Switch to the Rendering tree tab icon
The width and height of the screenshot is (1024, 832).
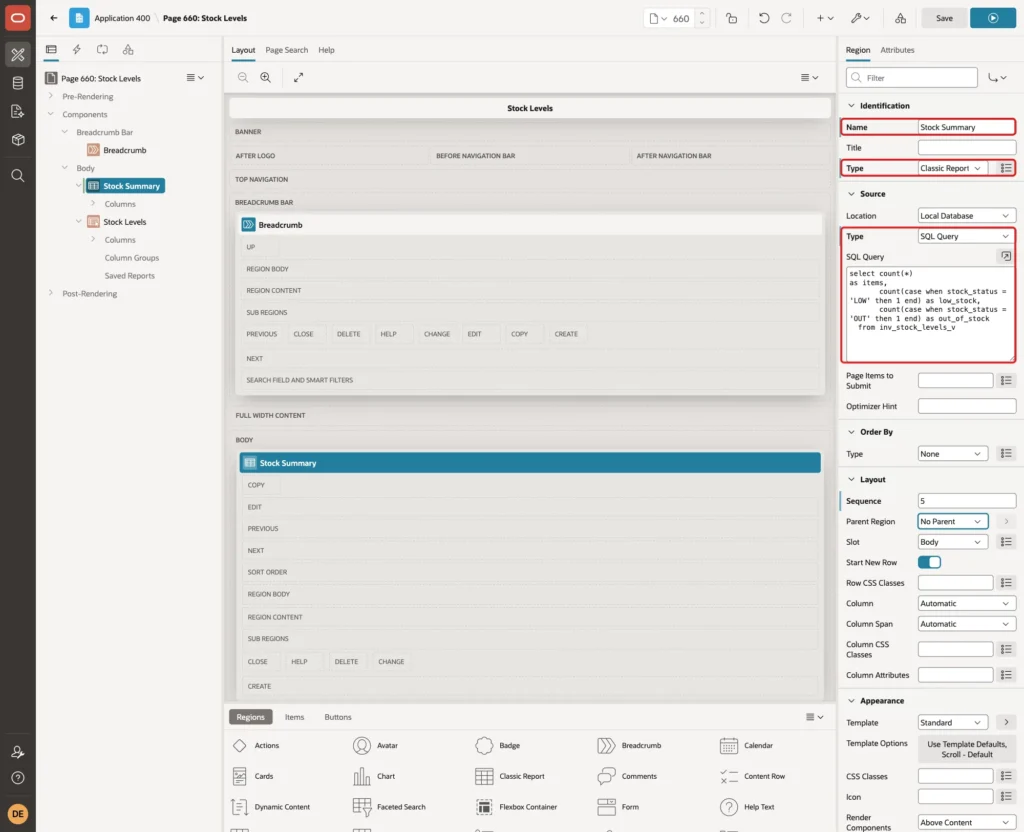tap(51, 50)
